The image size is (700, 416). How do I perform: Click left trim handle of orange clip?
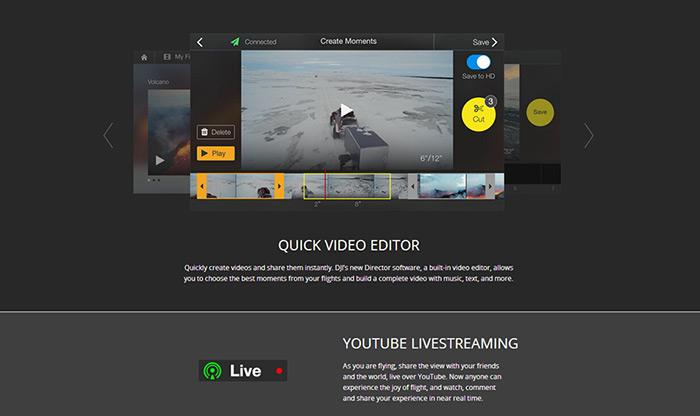(201, 186)
